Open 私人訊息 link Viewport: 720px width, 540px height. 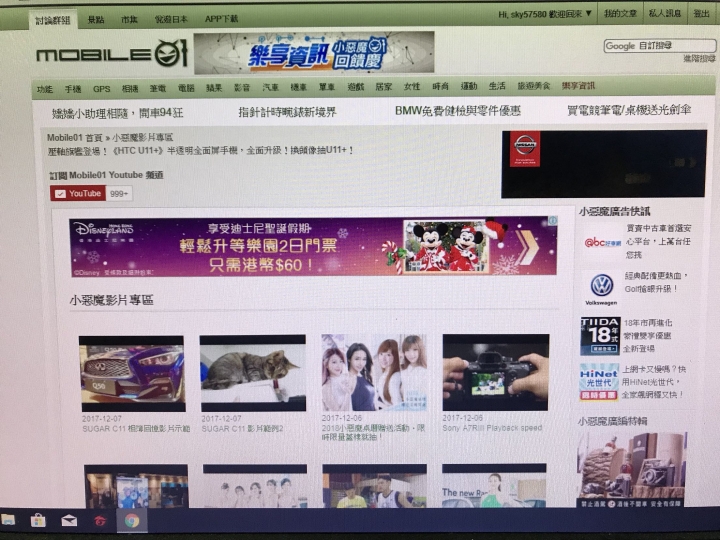pos(664,14)
